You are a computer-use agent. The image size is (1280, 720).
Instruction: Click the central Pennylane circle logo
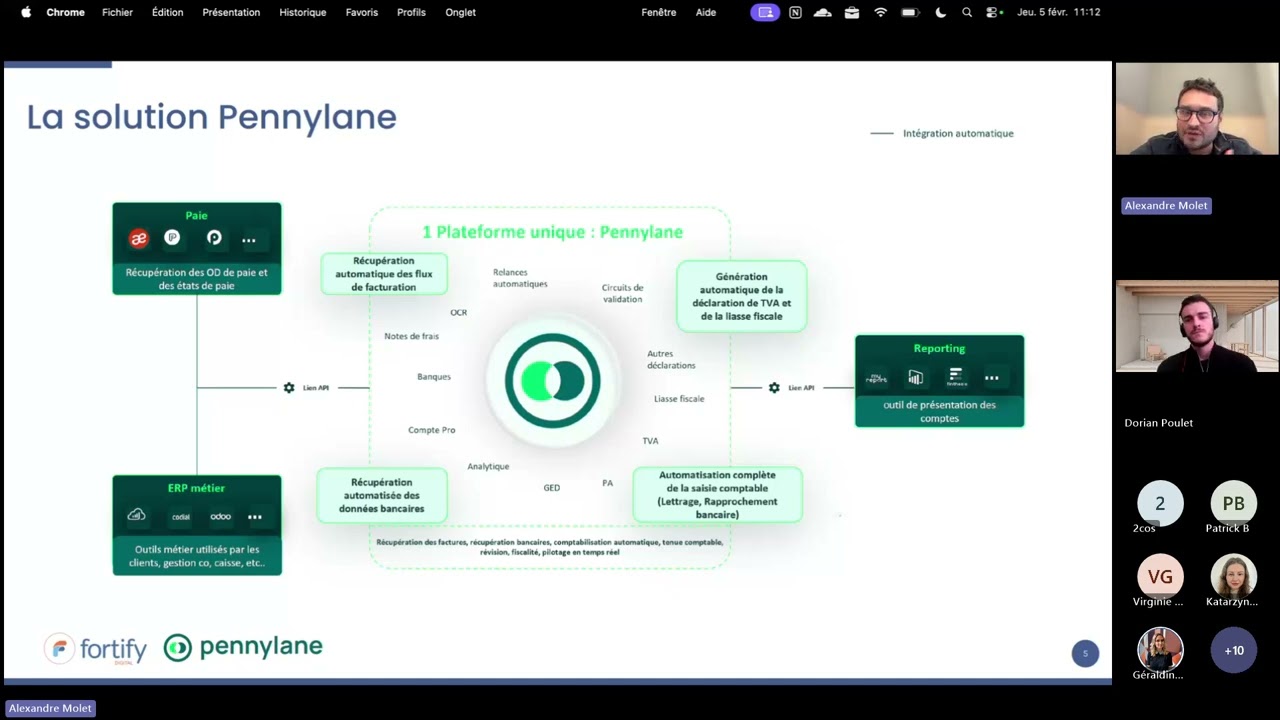point(552,381)
